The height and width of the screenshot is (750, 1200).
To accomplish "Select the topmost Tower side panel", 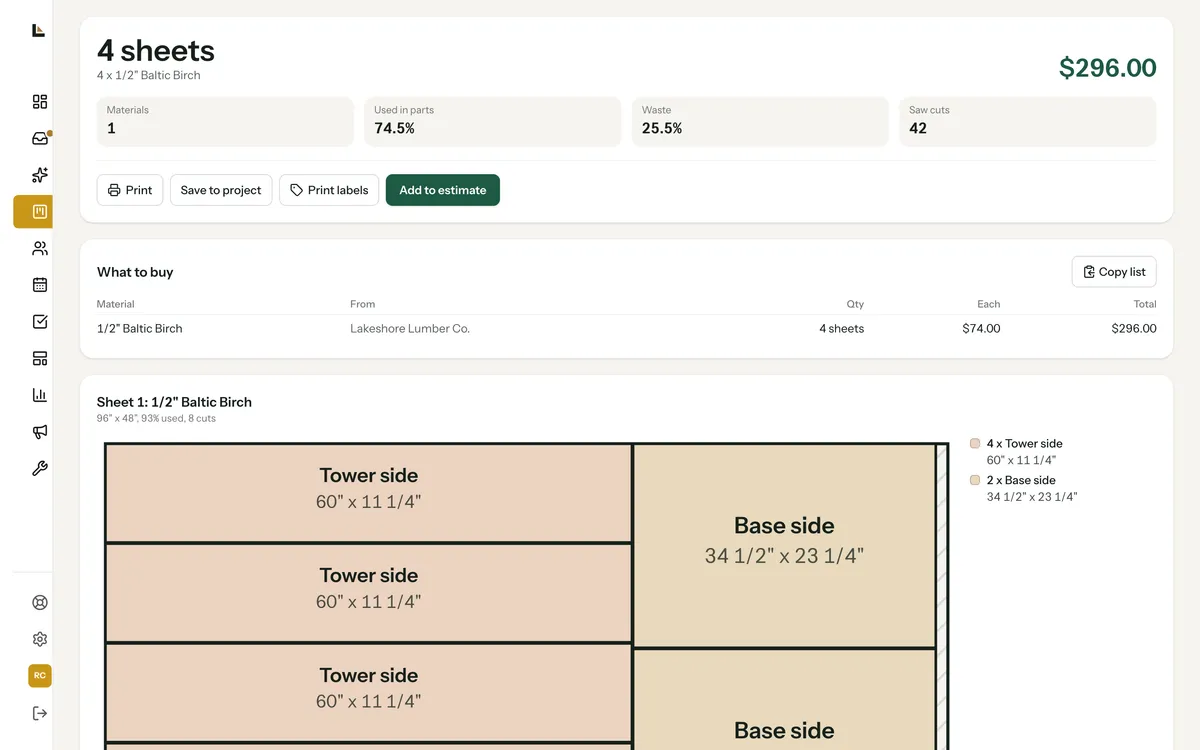I will [368, 493].
